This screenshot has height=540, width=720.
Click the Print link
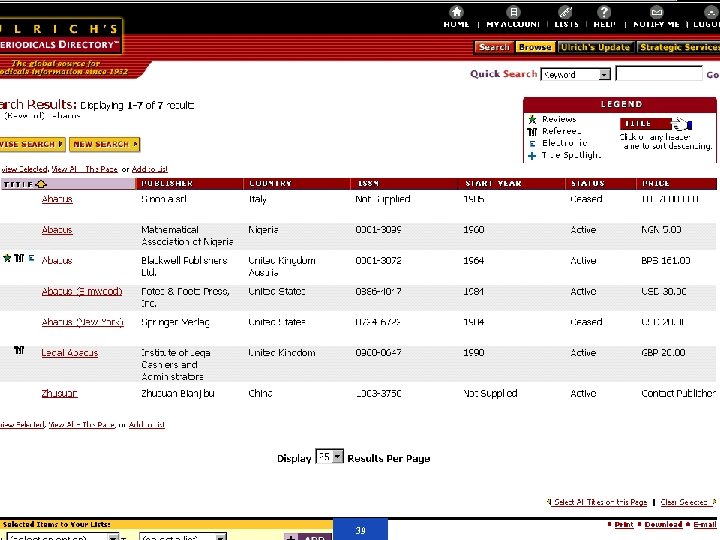pos(624,525)
